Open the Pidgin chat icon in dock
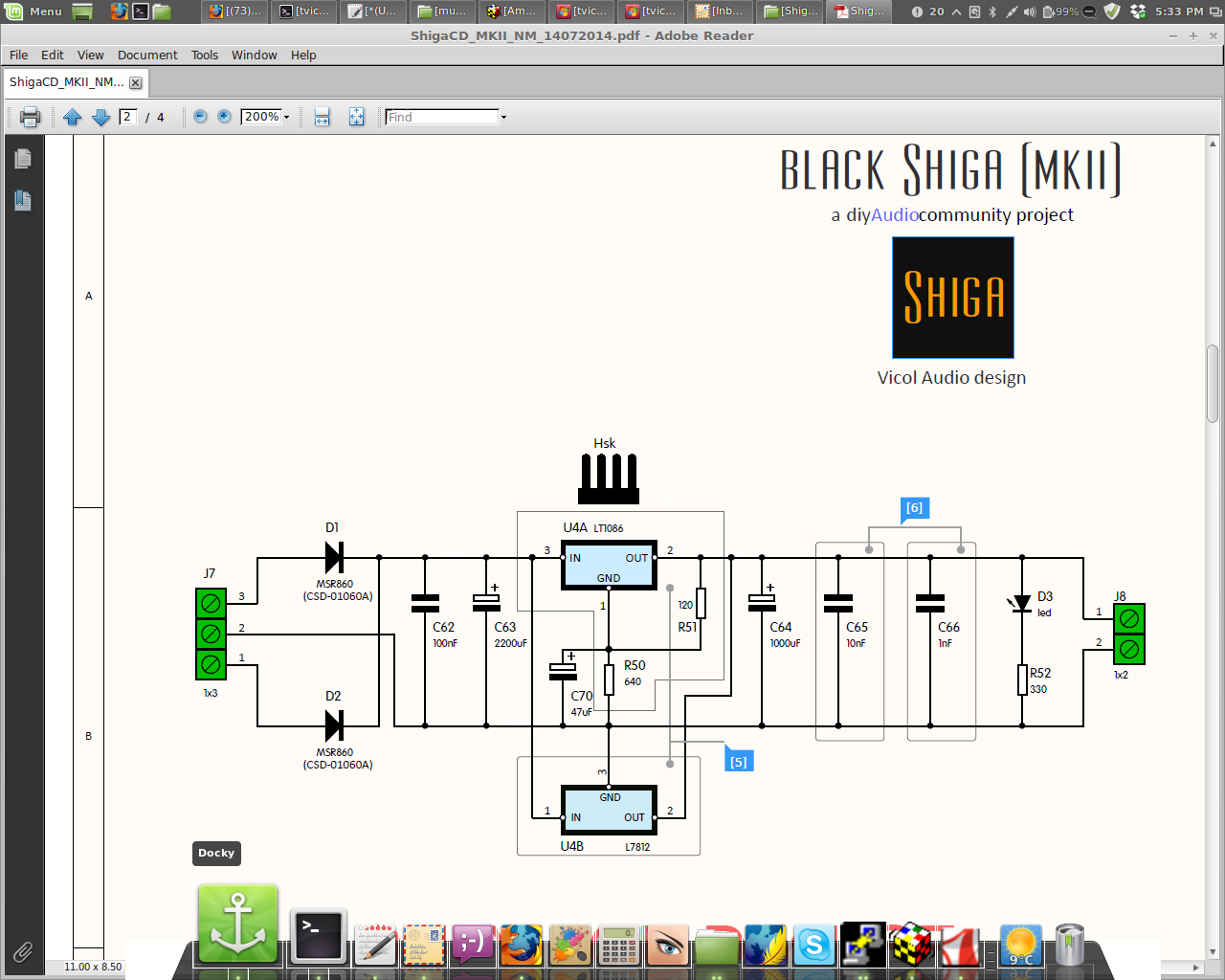 point(473,946)
